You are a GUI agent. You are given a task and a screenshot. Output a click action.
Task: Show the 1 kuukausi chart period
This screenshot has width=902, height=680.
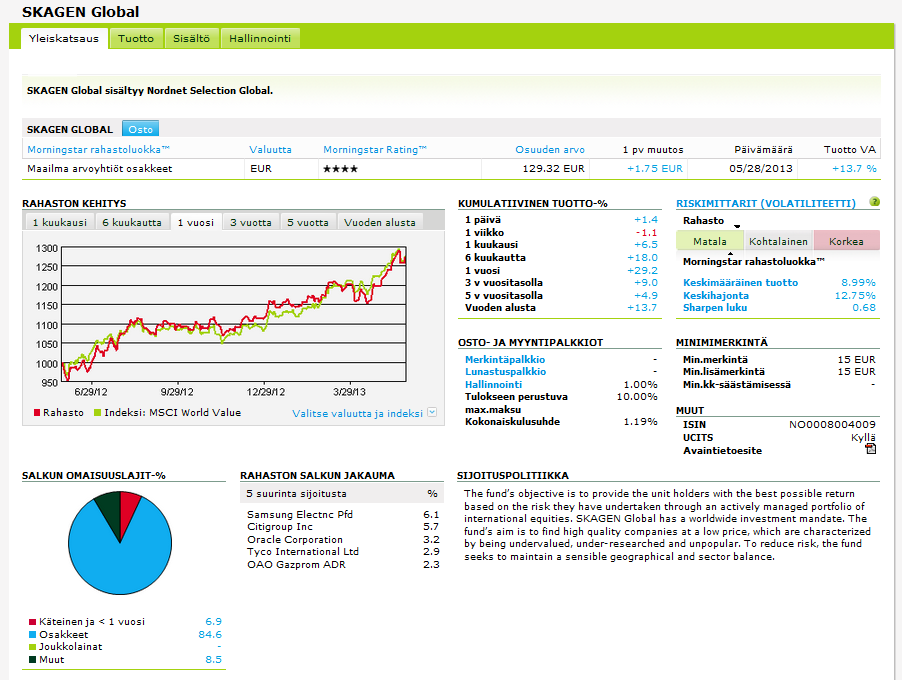(60, 222)
